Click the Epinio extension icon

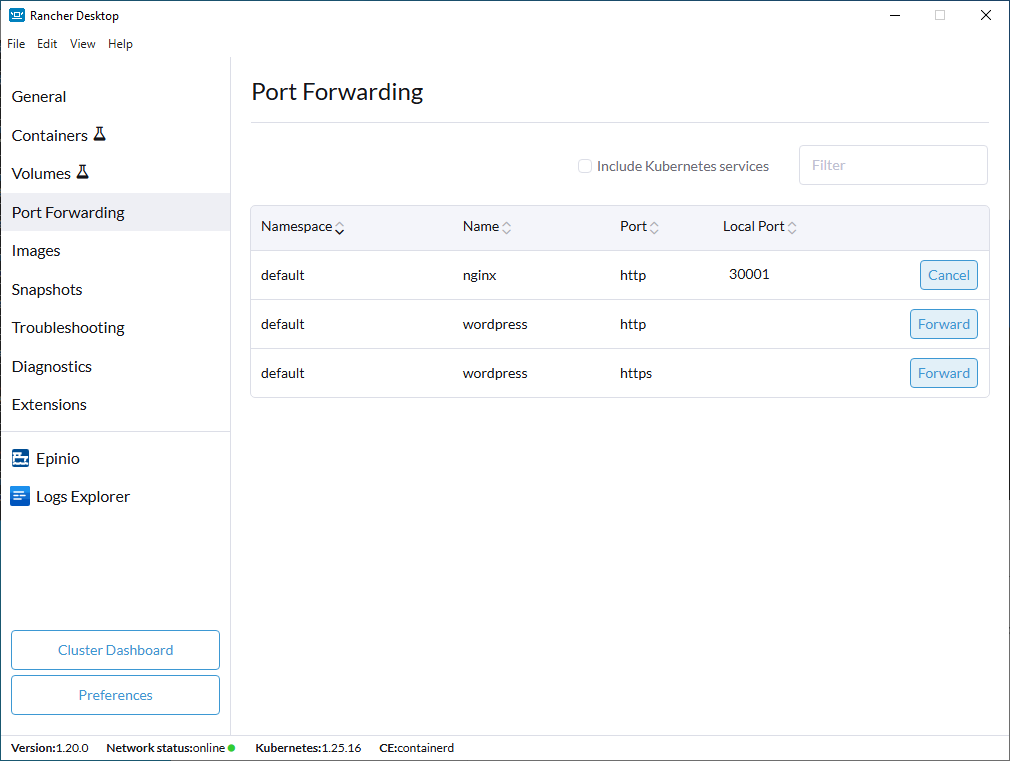(20, 458)
